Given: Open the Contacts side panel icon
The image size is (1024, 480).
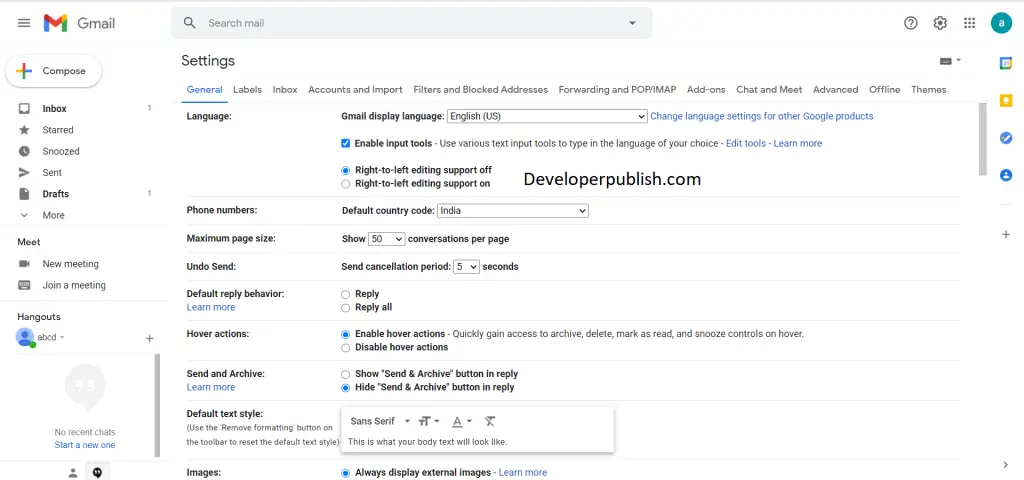Looking at the screenshot, I should point(1006,175).
